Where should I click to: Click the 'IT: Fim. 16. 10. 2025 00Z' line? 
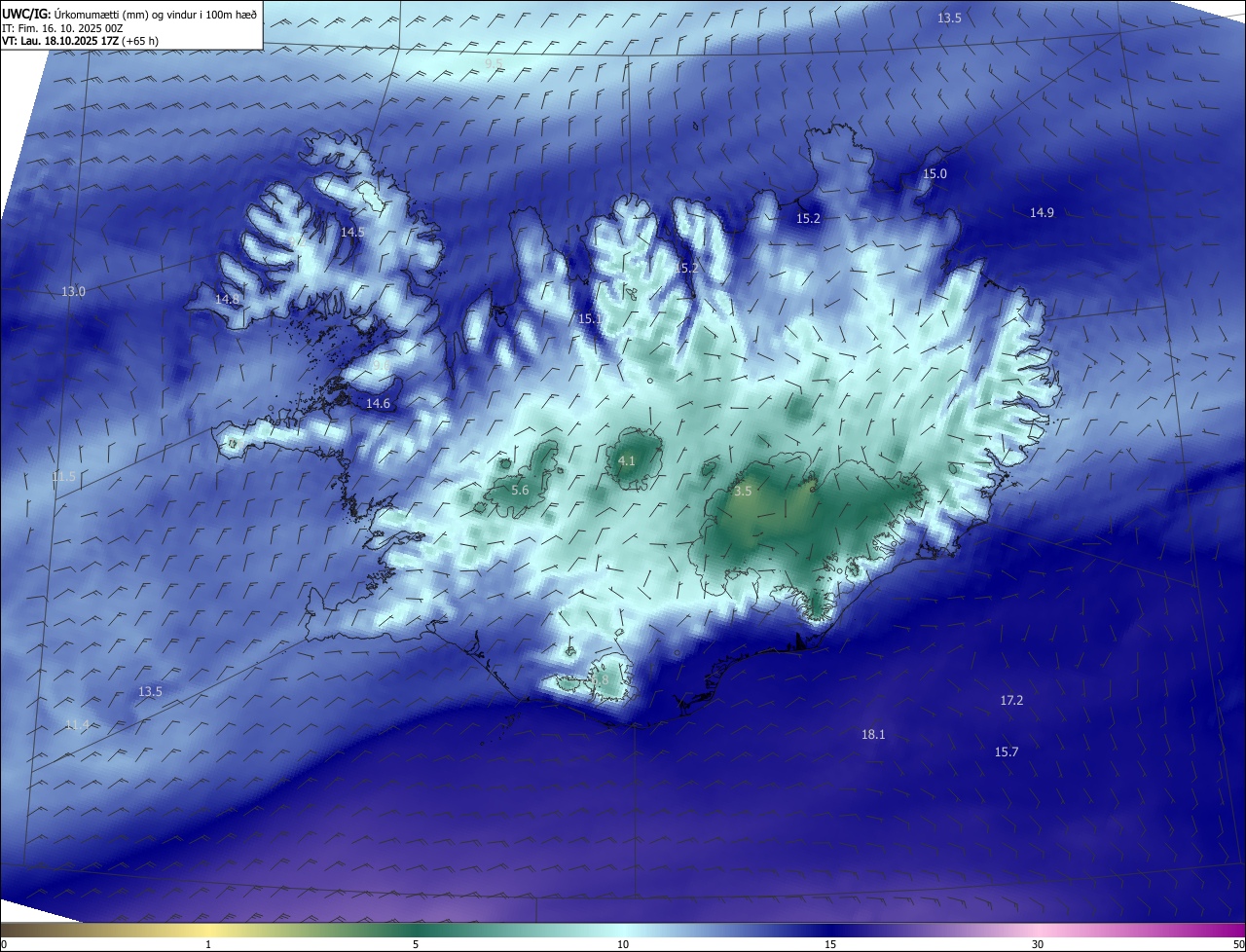(x=62, y=28)
